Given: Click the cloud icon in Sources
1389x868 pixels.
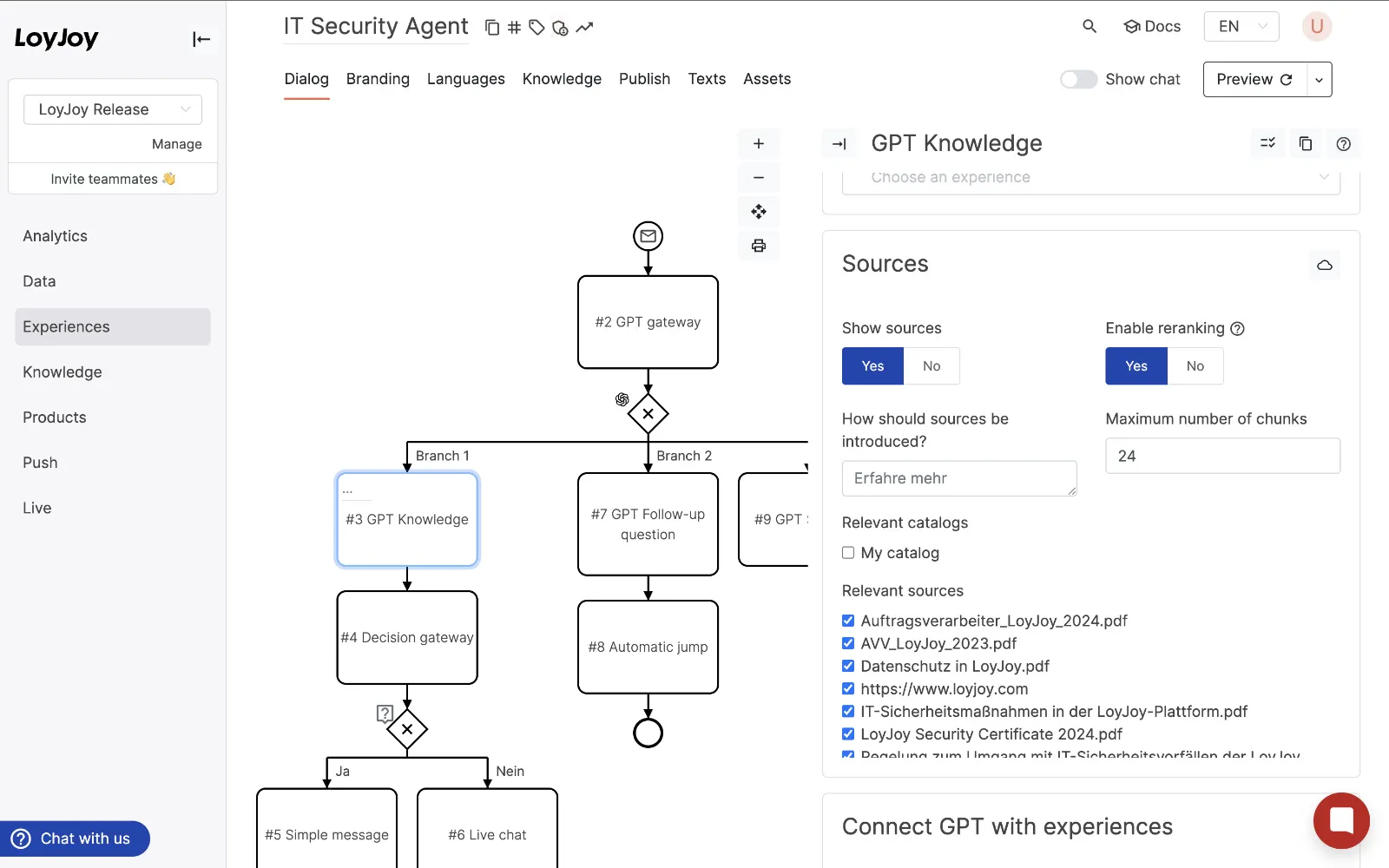Looking at the screenshot, I should (1324, 265).
